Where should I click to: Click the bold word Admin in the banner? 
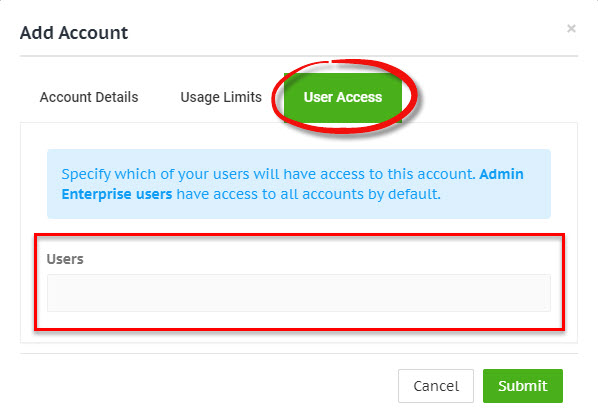[502, 174]
